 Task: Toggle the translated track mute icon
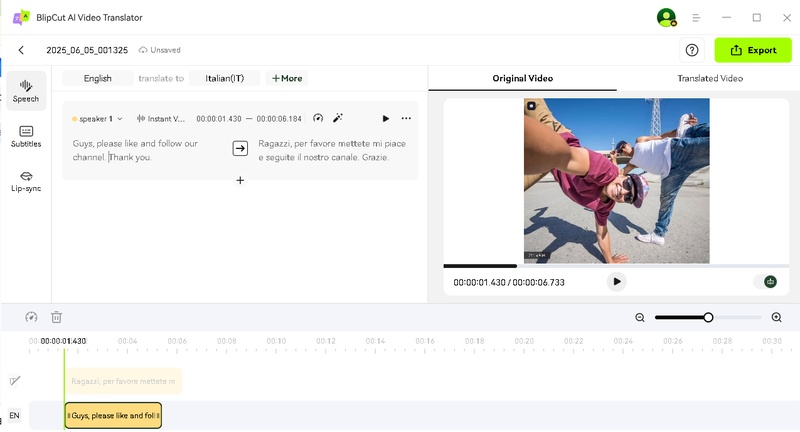[14, 381]
